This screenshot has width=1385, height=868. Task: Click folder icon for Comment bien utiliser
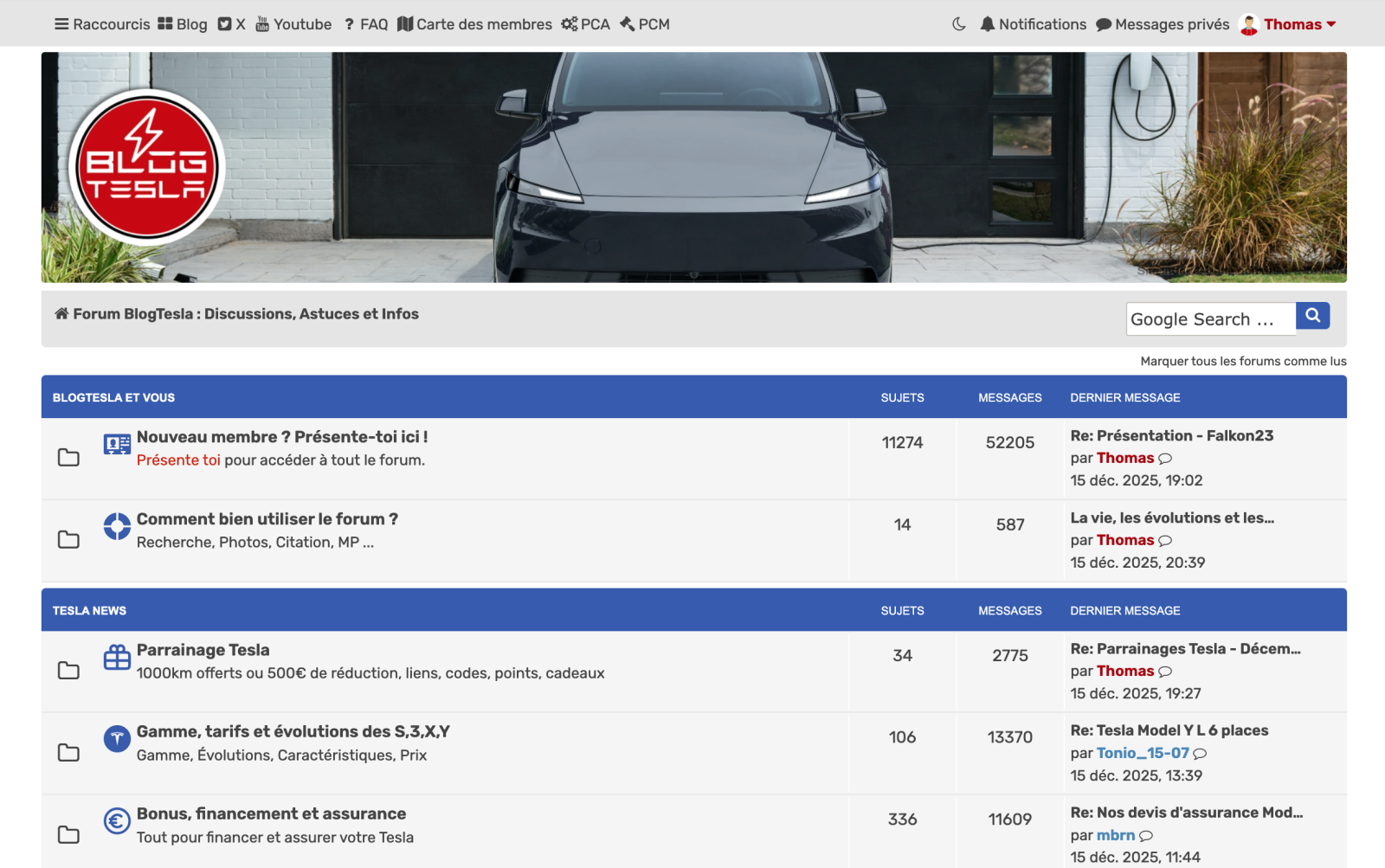click(68, 539)
